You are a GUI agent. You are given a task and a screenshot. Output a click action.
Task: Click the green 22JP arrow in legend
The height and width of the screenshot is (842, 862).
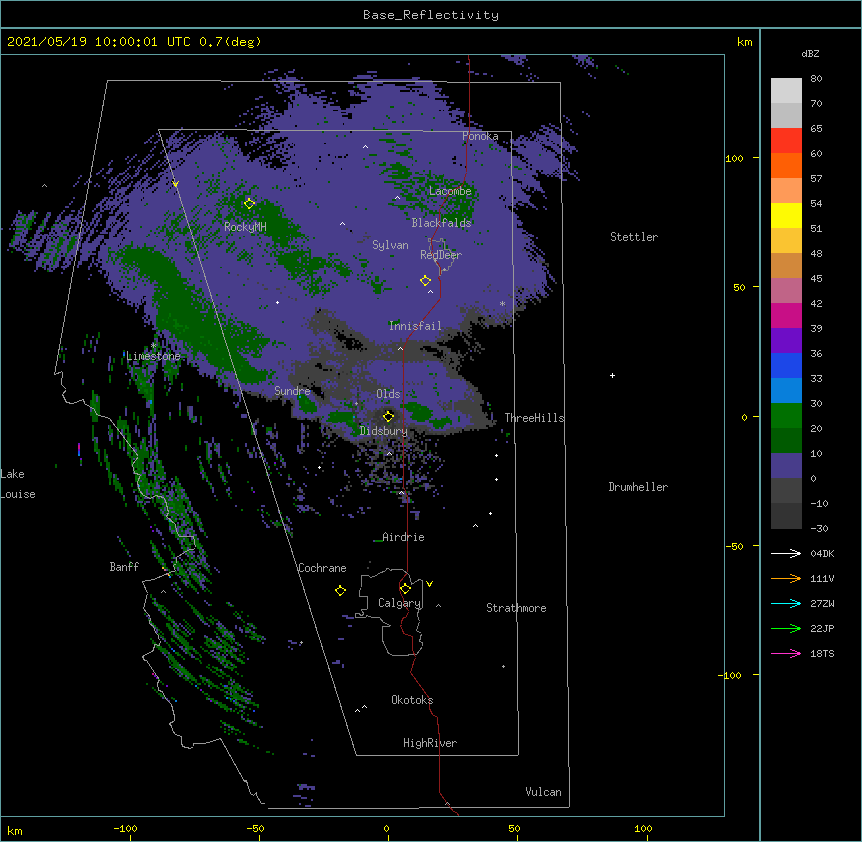(786, 628)
